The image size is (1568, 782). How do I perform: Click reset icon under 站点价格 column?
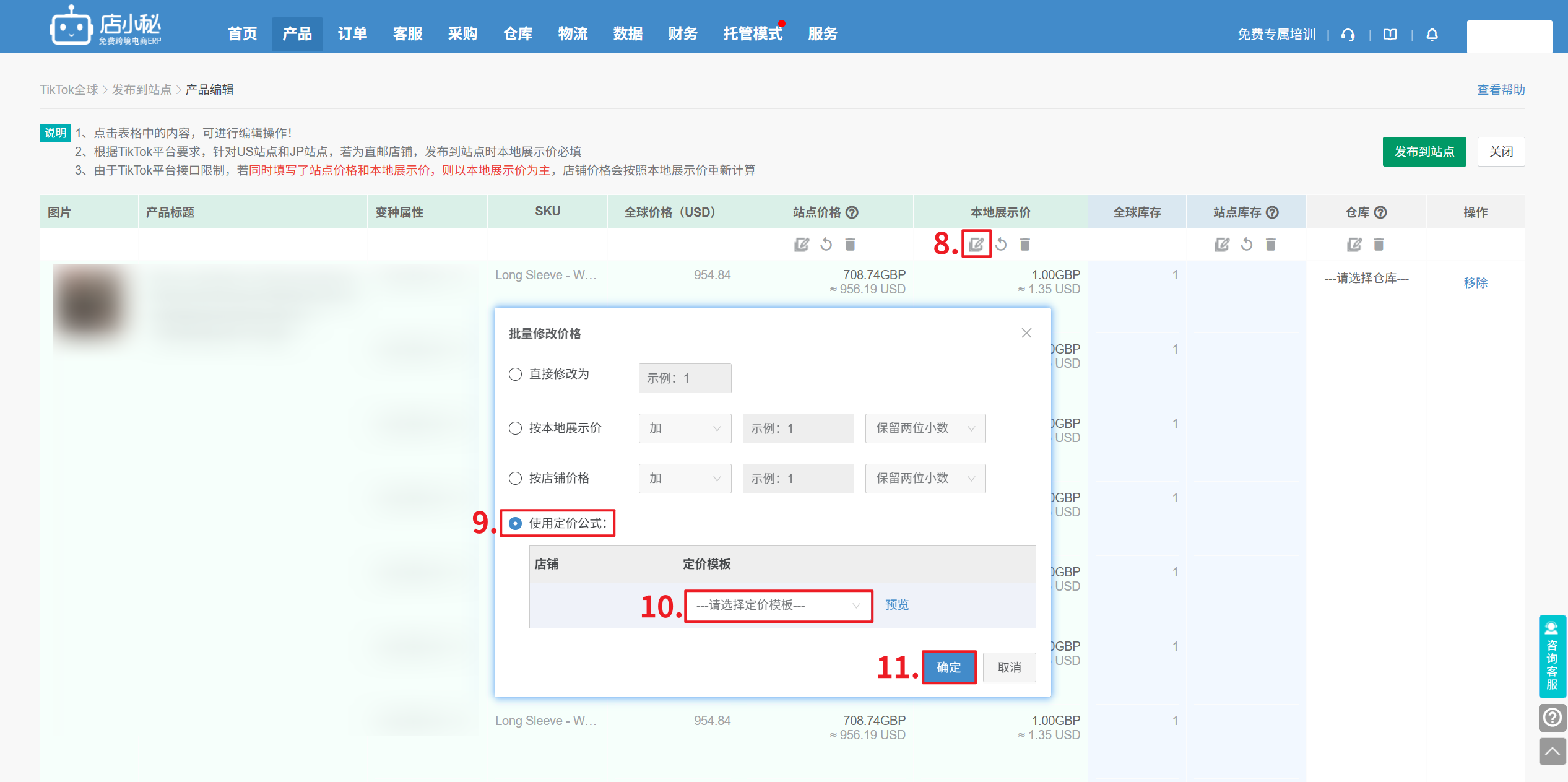click(x=826, y=245)
